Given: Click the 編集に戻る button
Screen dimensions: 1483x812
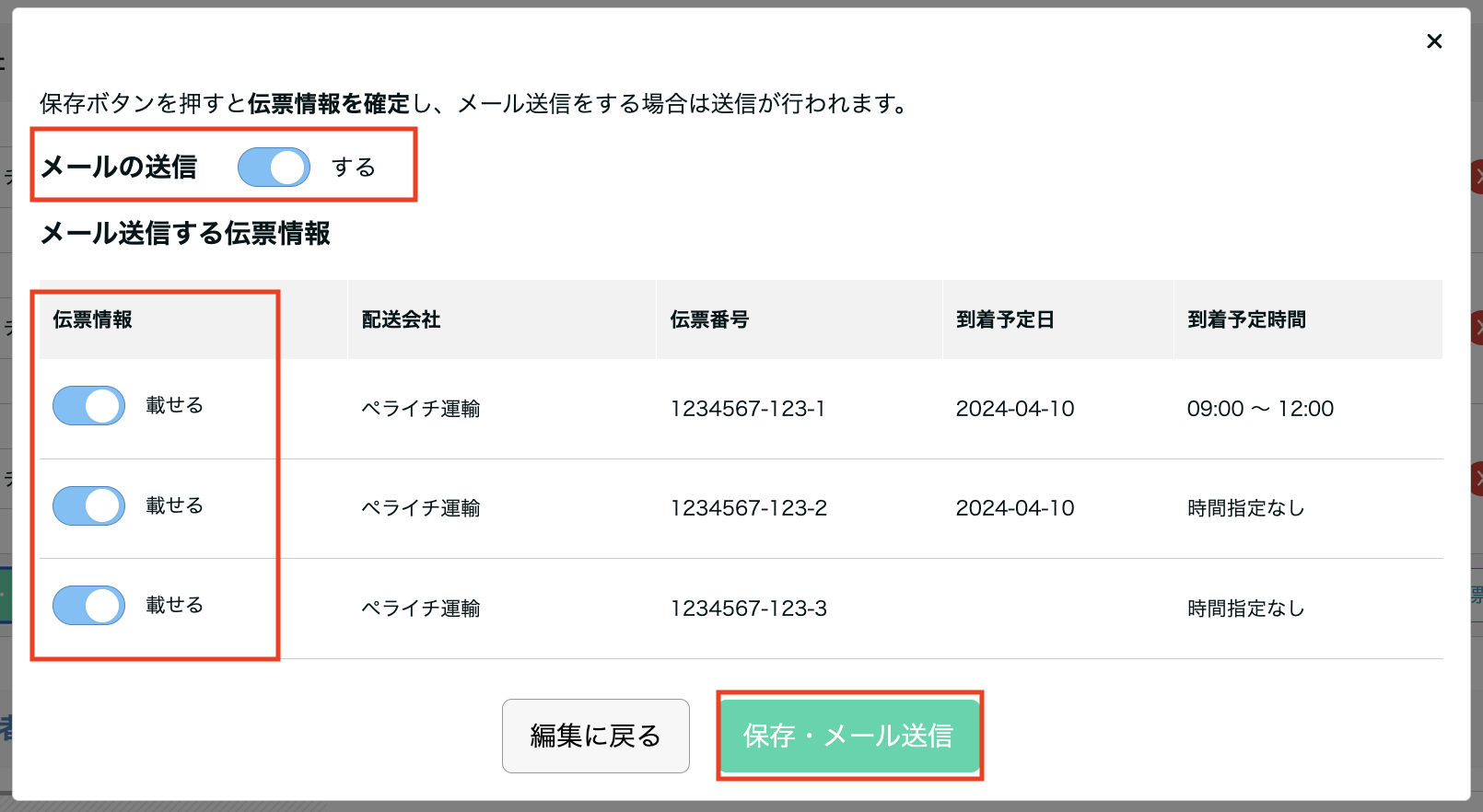Looking at the screenshot, I should [595, 736].
